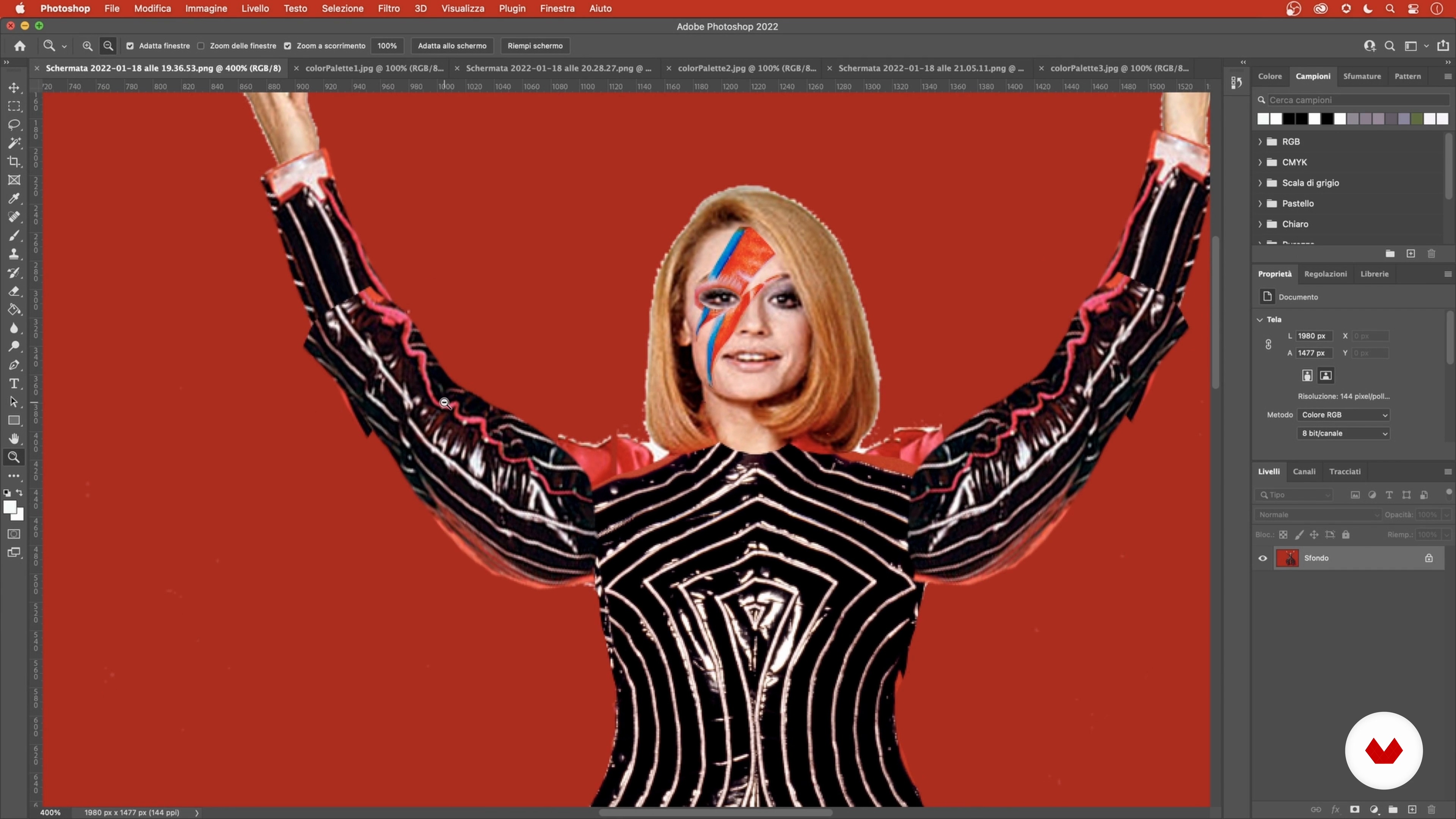Click the Zoom In mode icon
The image size is (1456, 819).
(88, 46)
